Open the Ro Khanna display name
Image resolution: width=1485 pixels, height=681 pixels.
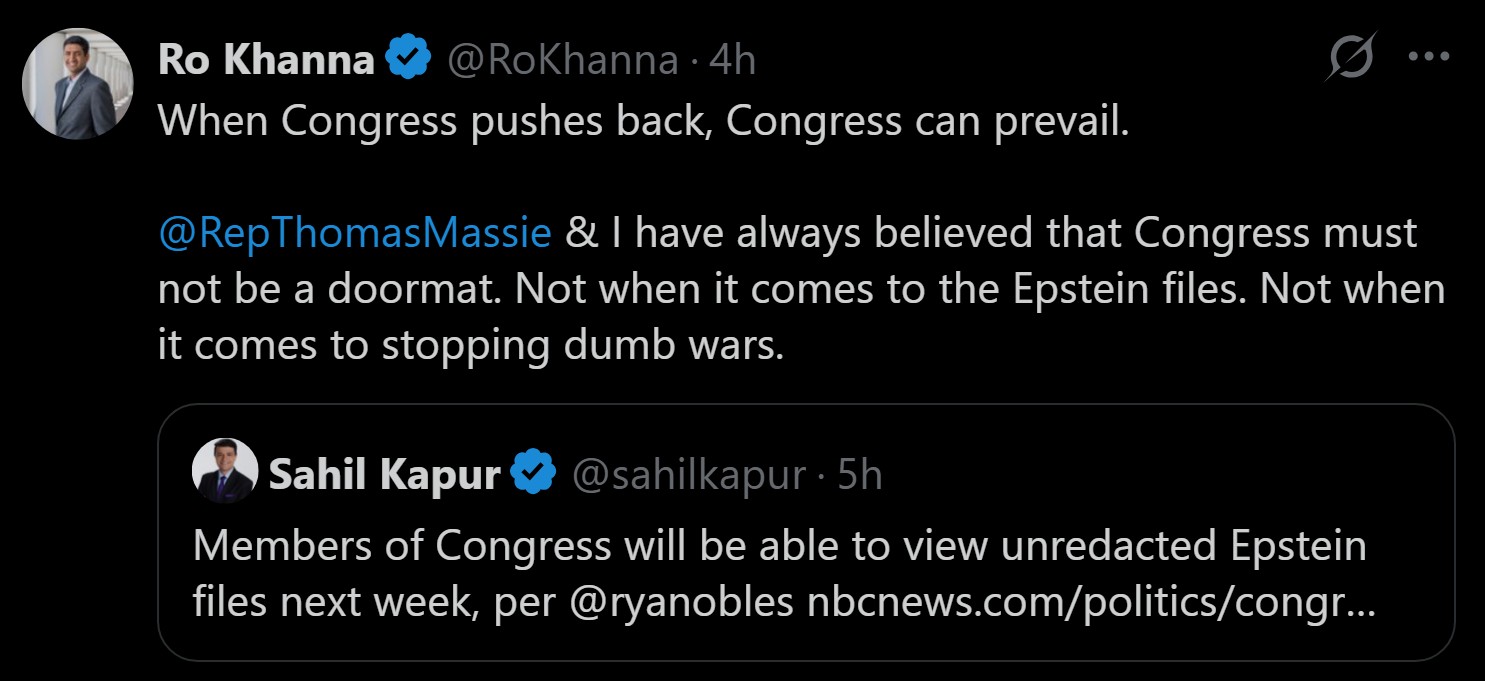pos(265,61)
